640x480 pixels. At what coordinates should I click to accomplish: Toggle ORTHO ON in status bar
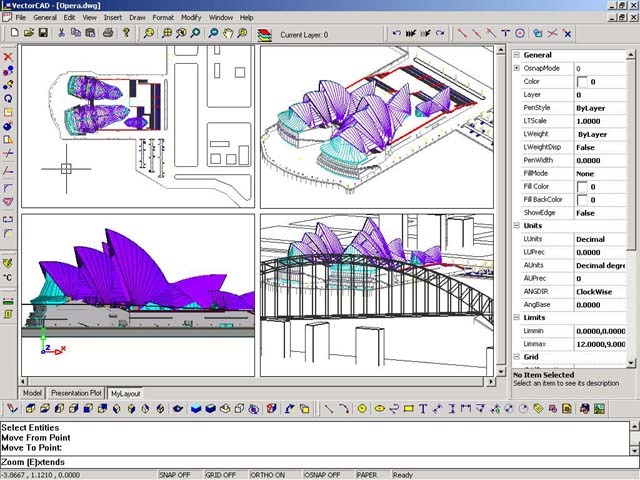tap(267, 475)
